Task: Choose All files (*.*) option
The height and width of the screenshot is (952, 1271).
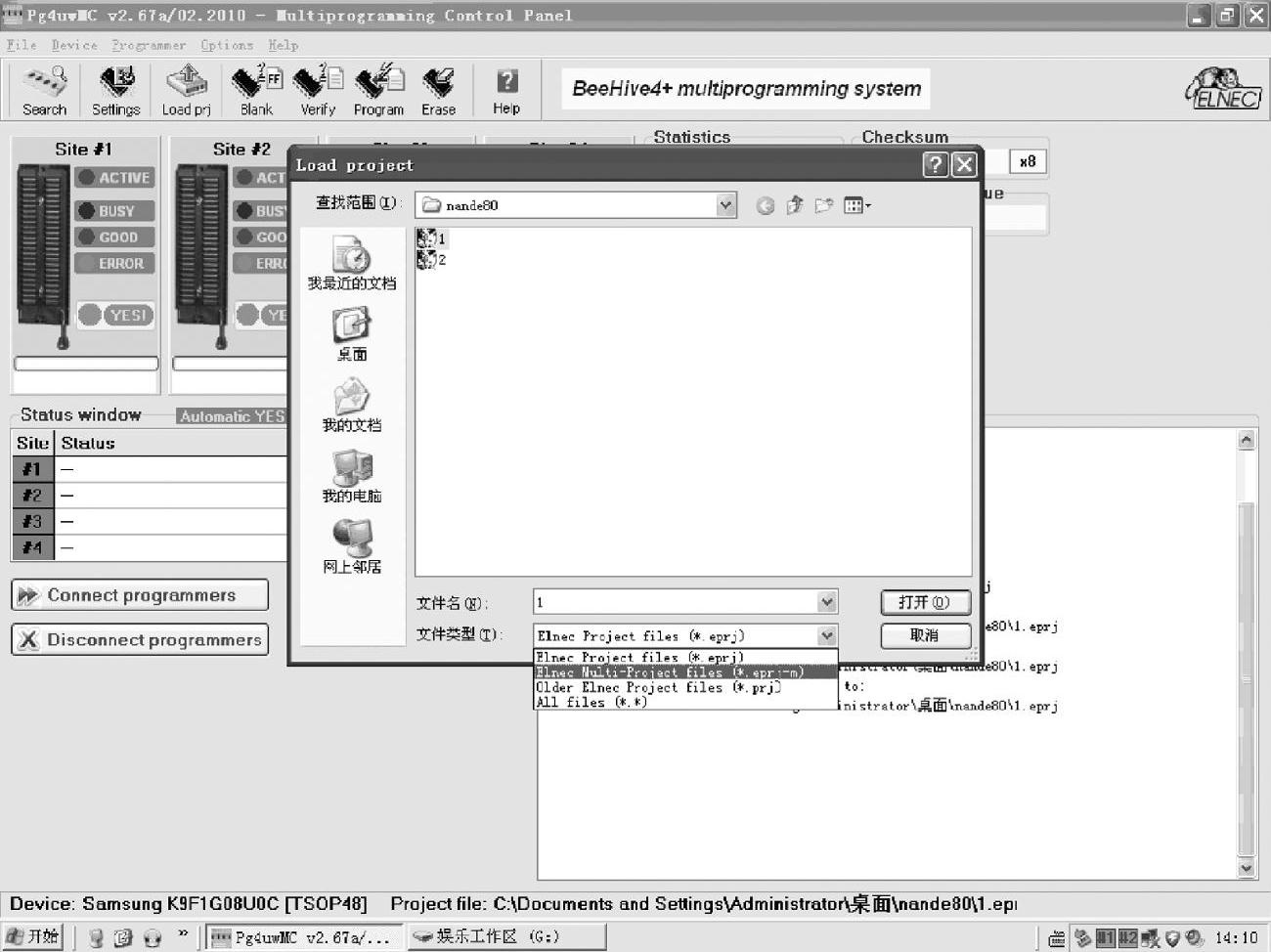Action: click(685, 702)
